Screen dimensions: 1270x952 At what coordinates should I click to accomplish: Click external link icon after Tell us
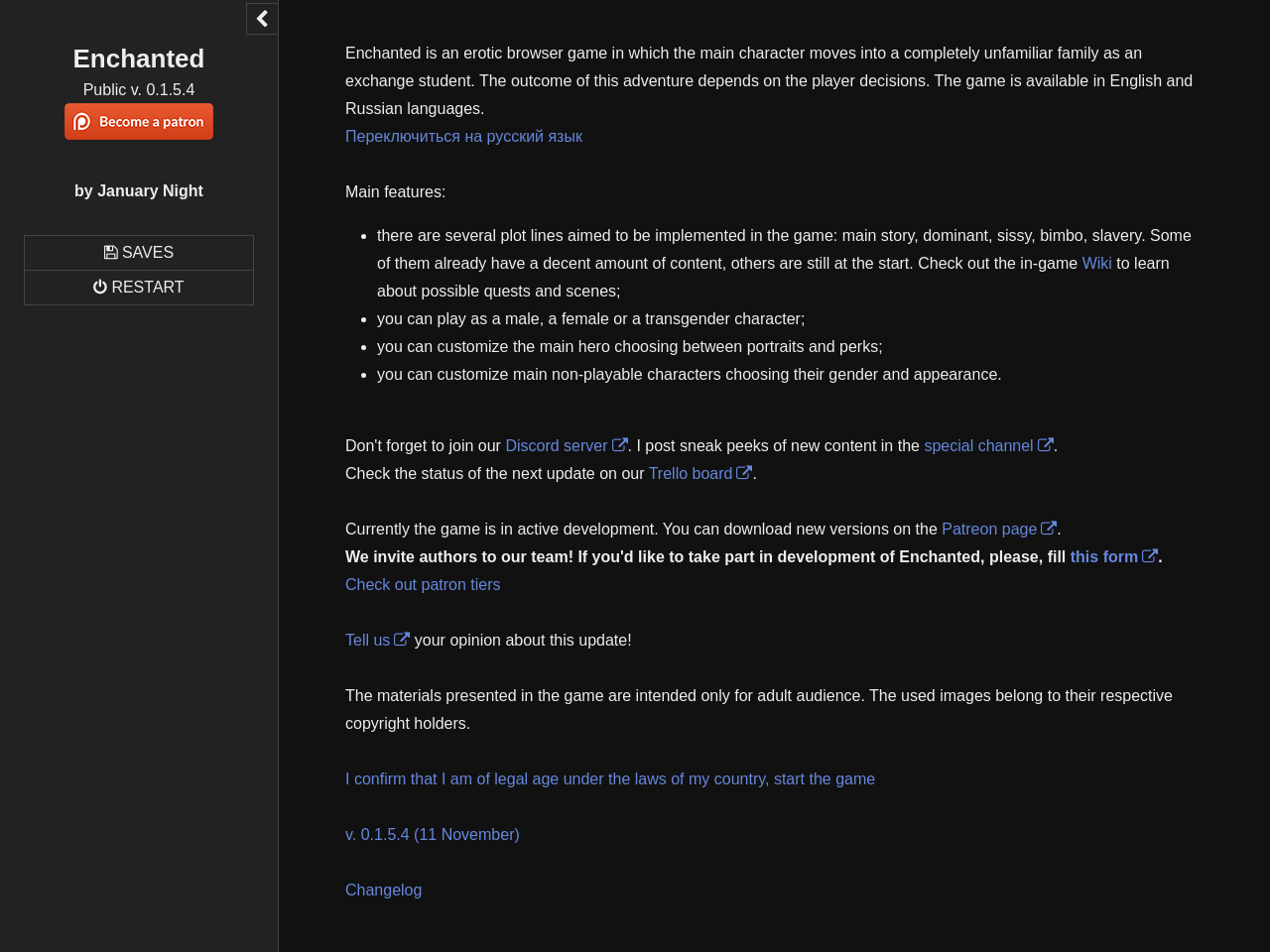tap(402, 640)
